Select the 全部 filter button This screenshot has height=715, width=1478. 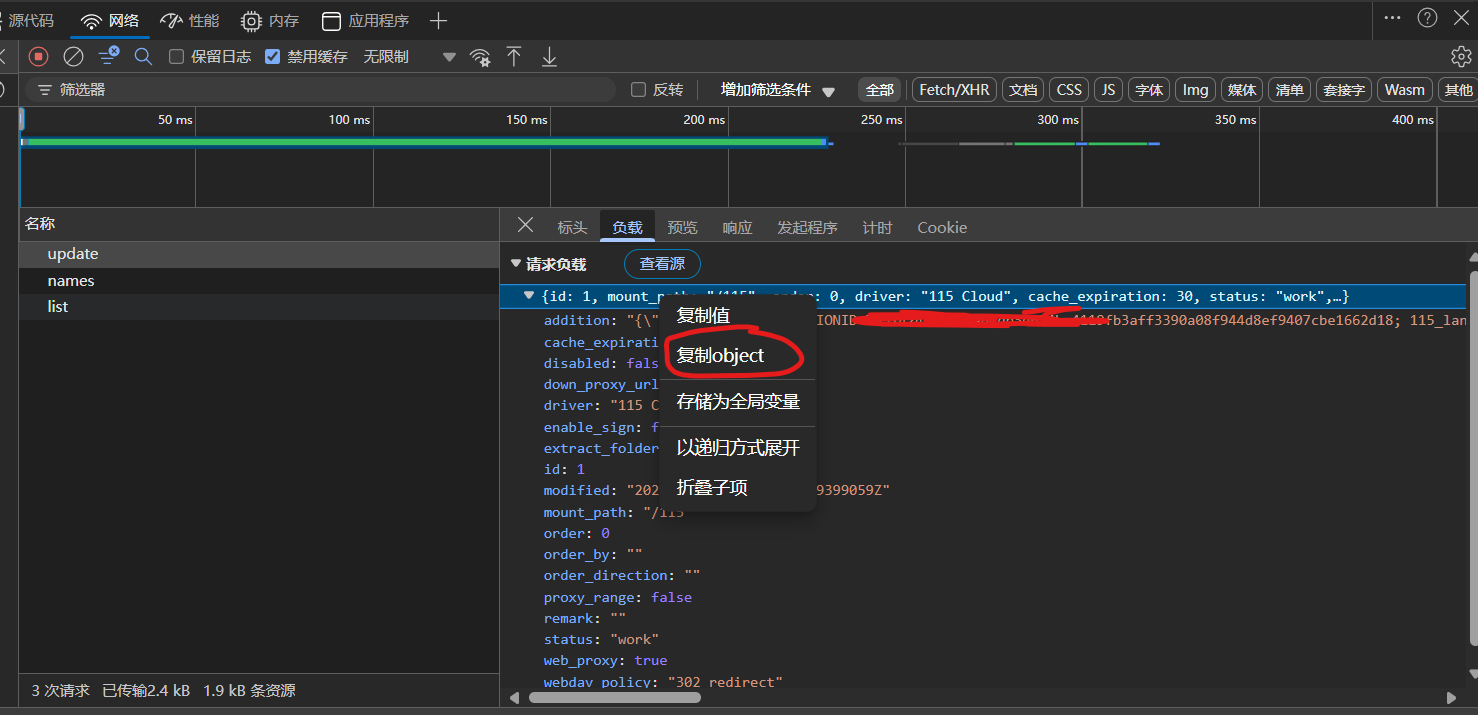(880, 90)
